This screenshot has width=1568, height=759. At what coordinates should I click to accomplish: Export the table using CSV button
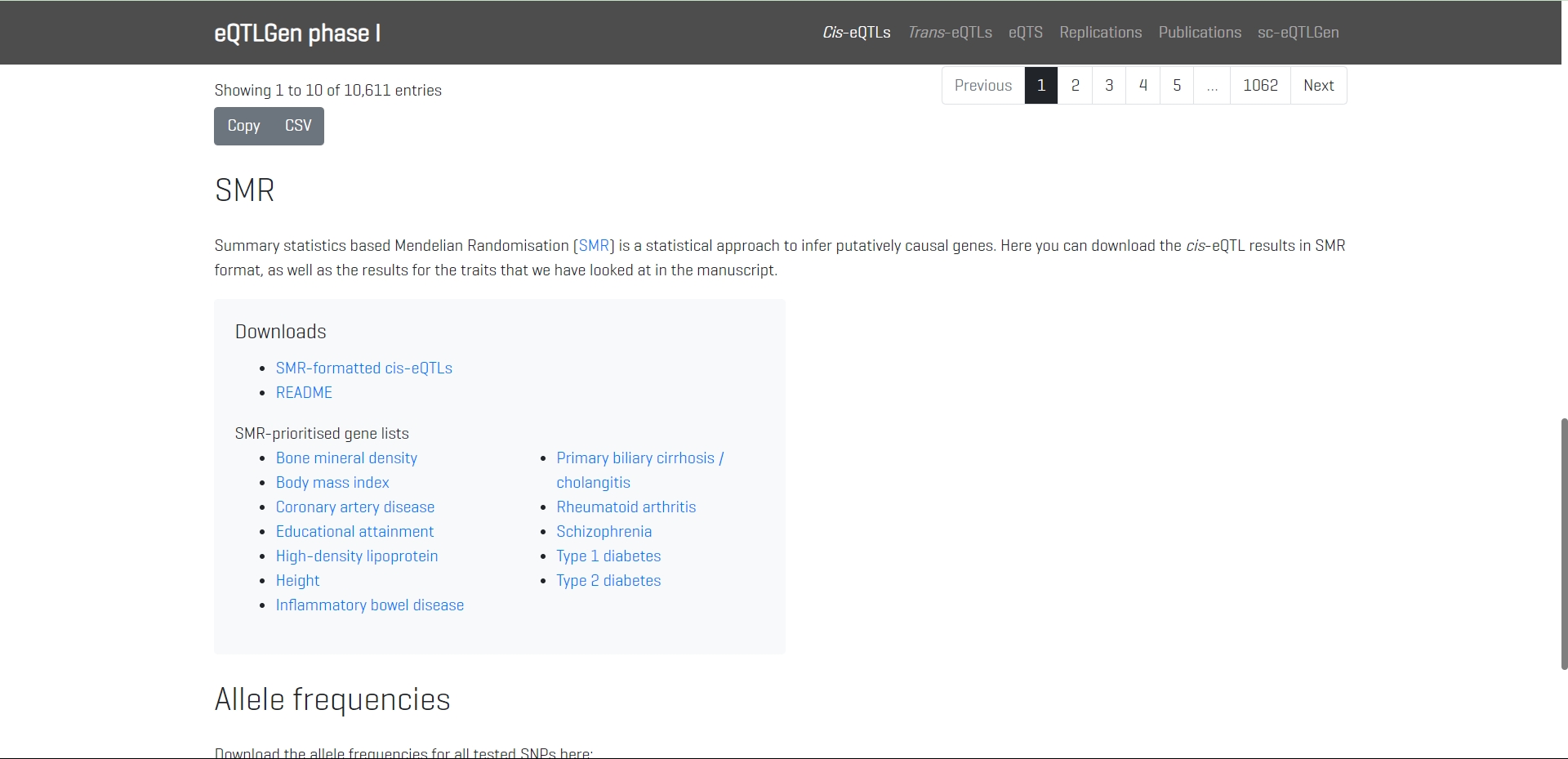point(298,126)
